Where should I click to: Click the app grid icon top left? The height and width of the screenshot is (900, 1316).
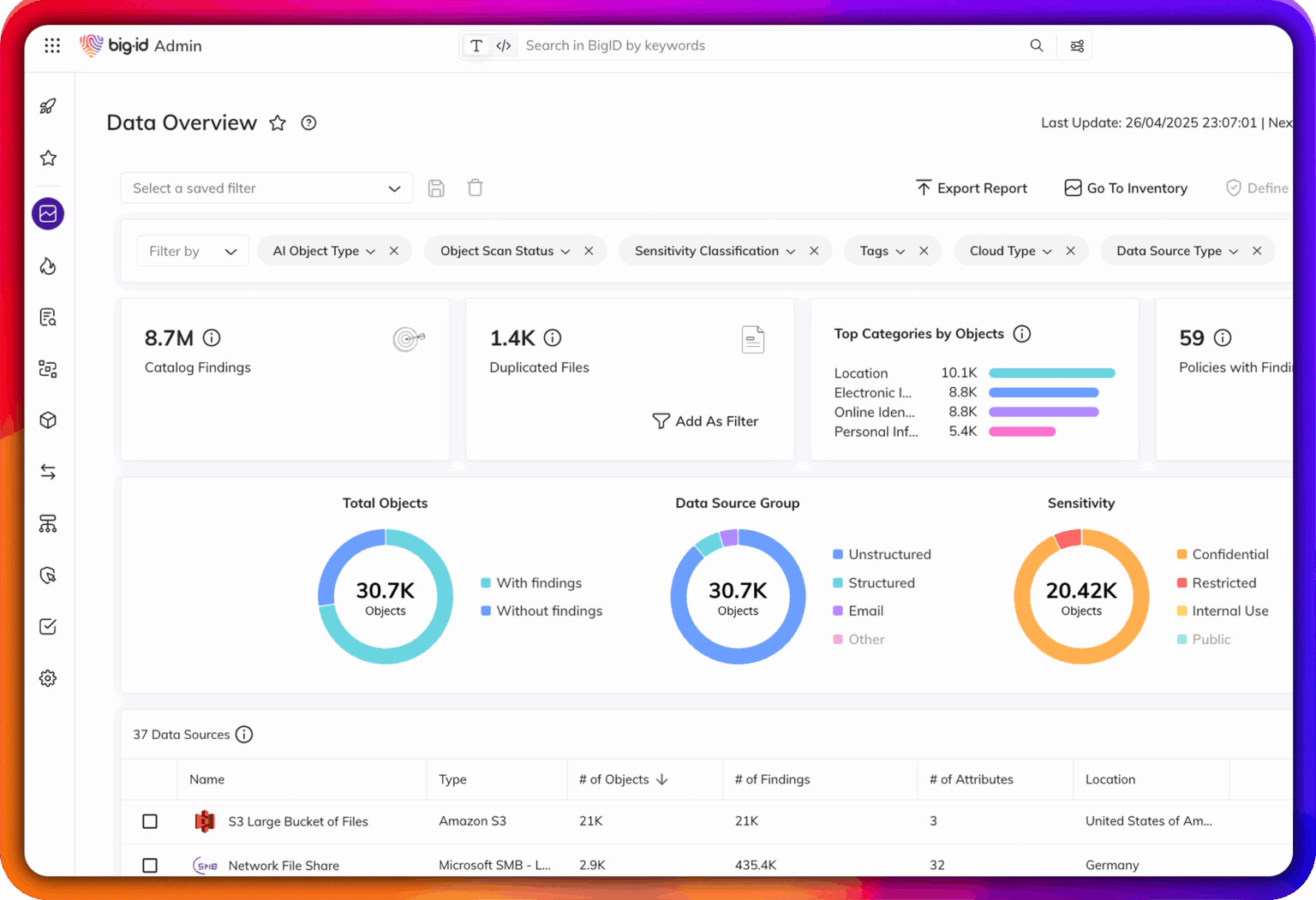(x=52, y=45)
